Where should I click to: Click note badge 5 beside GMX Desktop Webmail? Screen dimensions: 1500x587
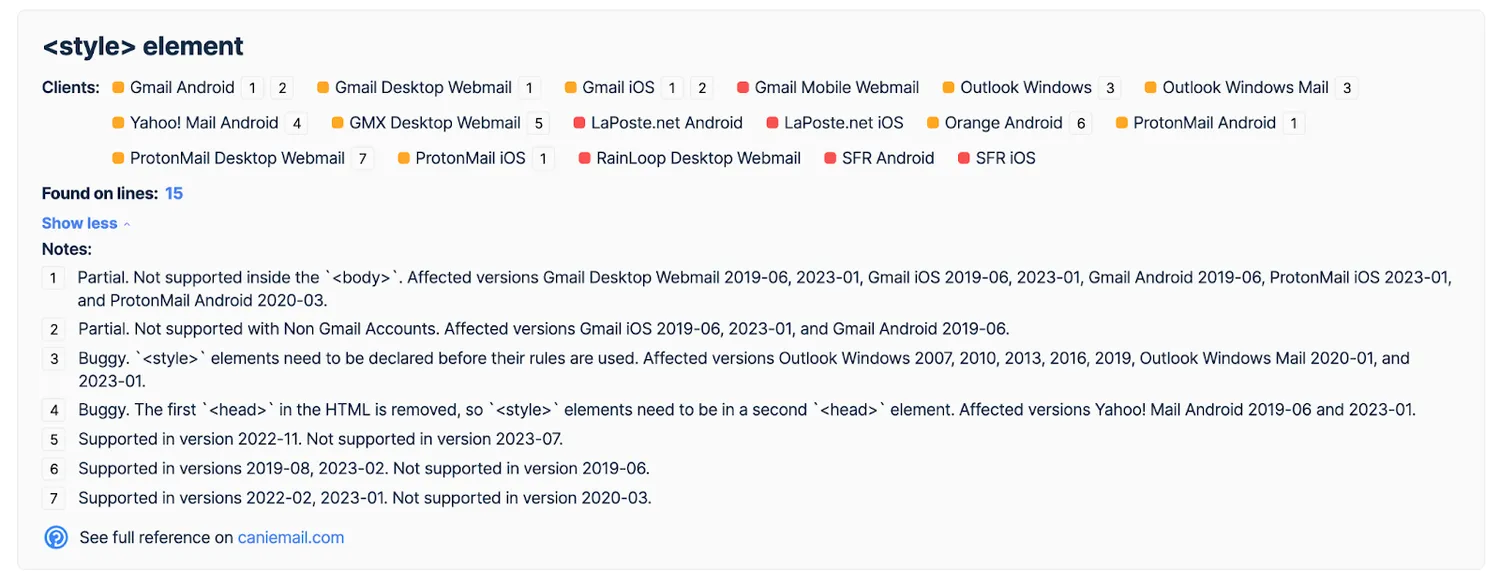click(538, 123)
